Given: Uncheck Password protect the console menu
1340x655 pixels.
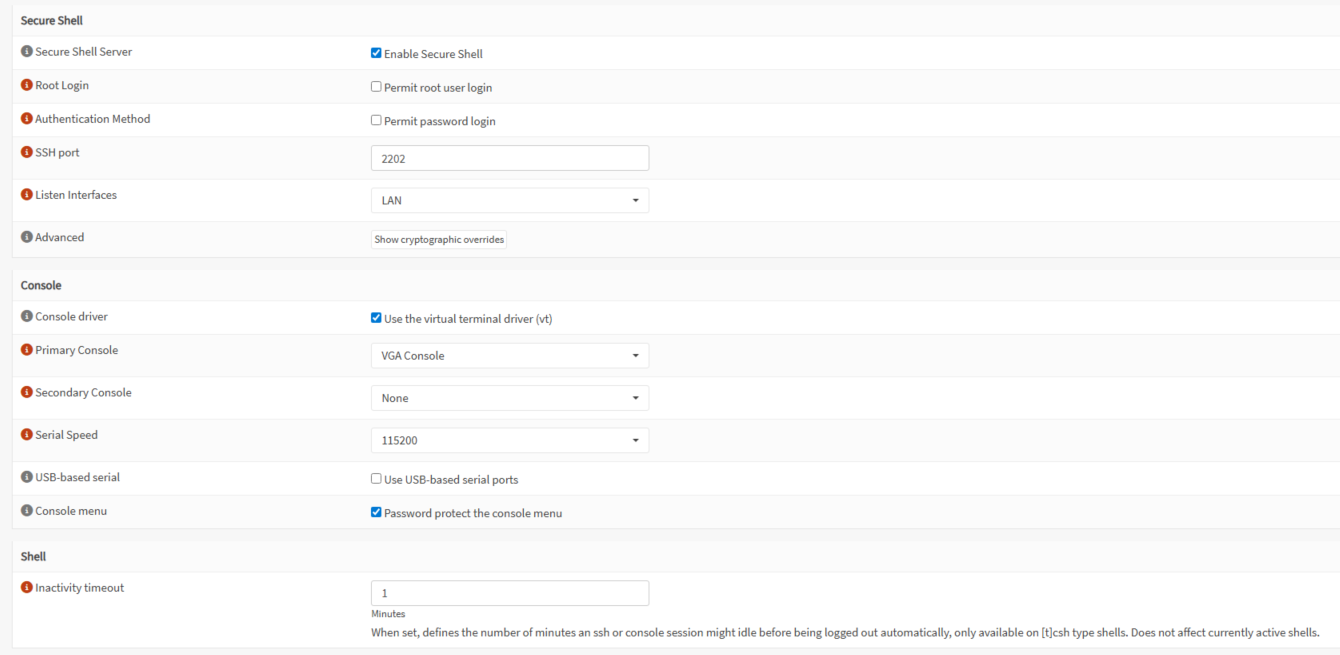Looking at the screenshot, I should [376, 512].
